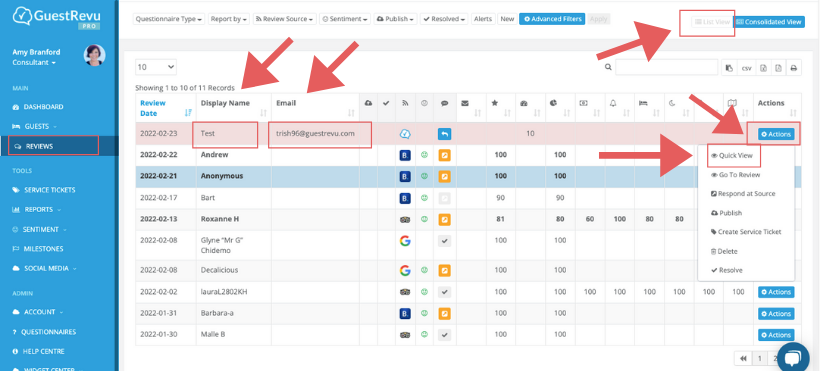Open the records-per-page selector showing 10

click(x=156, y=67)
